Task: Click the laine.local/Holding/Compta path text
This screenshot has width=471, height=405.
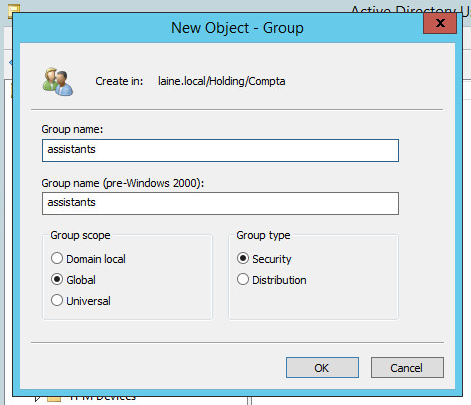Action: (x=222, y=81)
